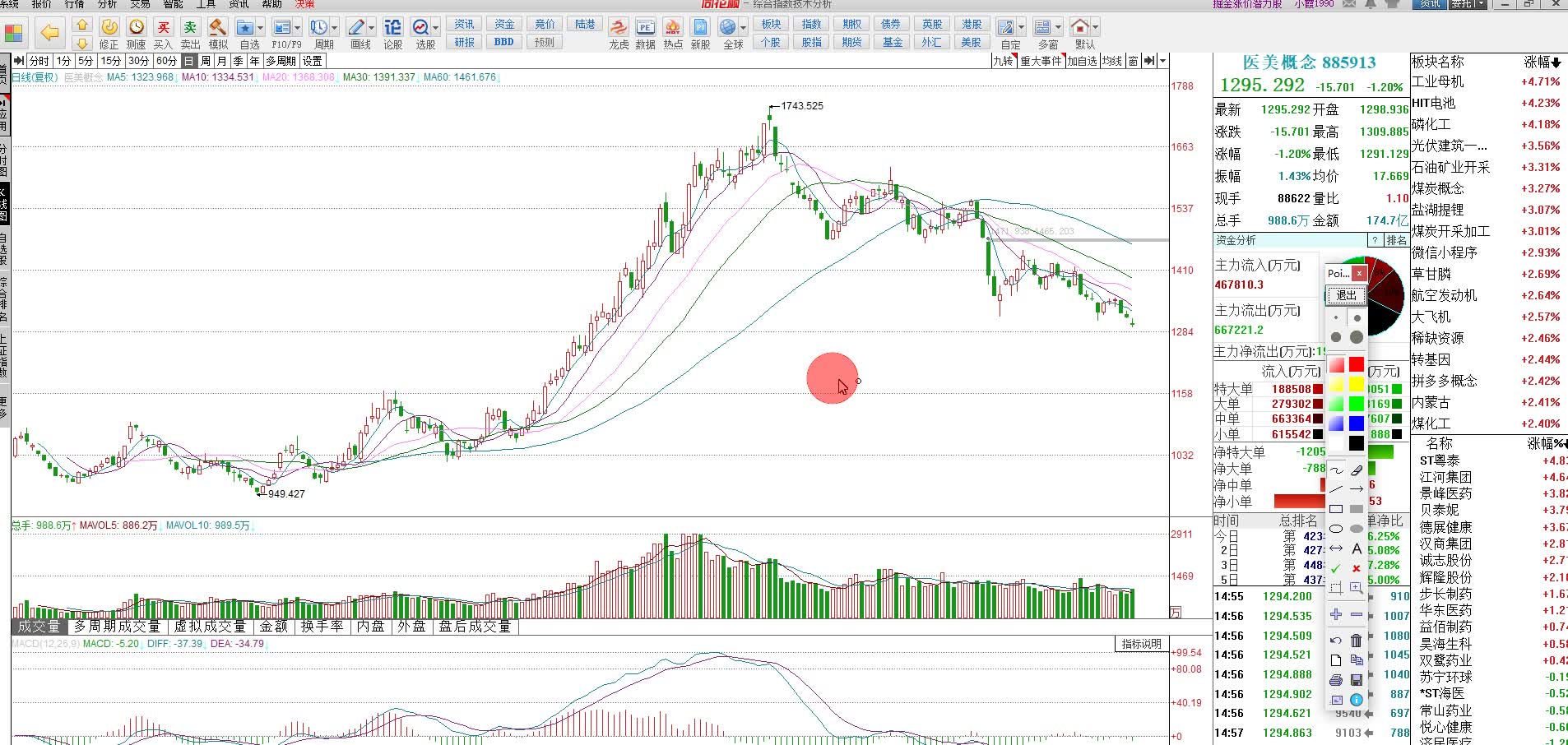Click the 指标说明 button
The width and height of the screenshot is (1568, 745).
coord(1141,644)
